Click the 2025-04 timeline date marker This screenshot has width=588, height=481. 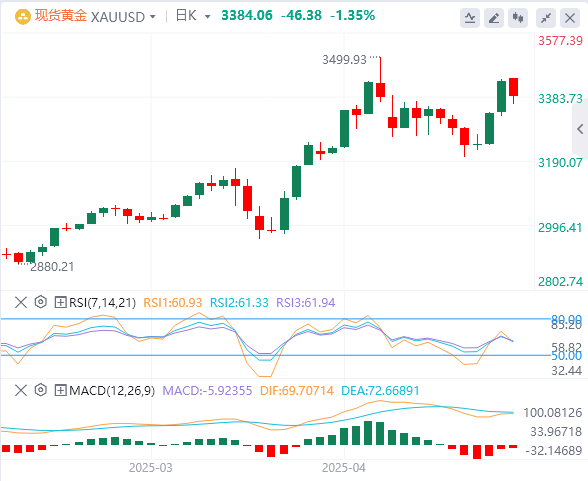[x=344, y=468]
